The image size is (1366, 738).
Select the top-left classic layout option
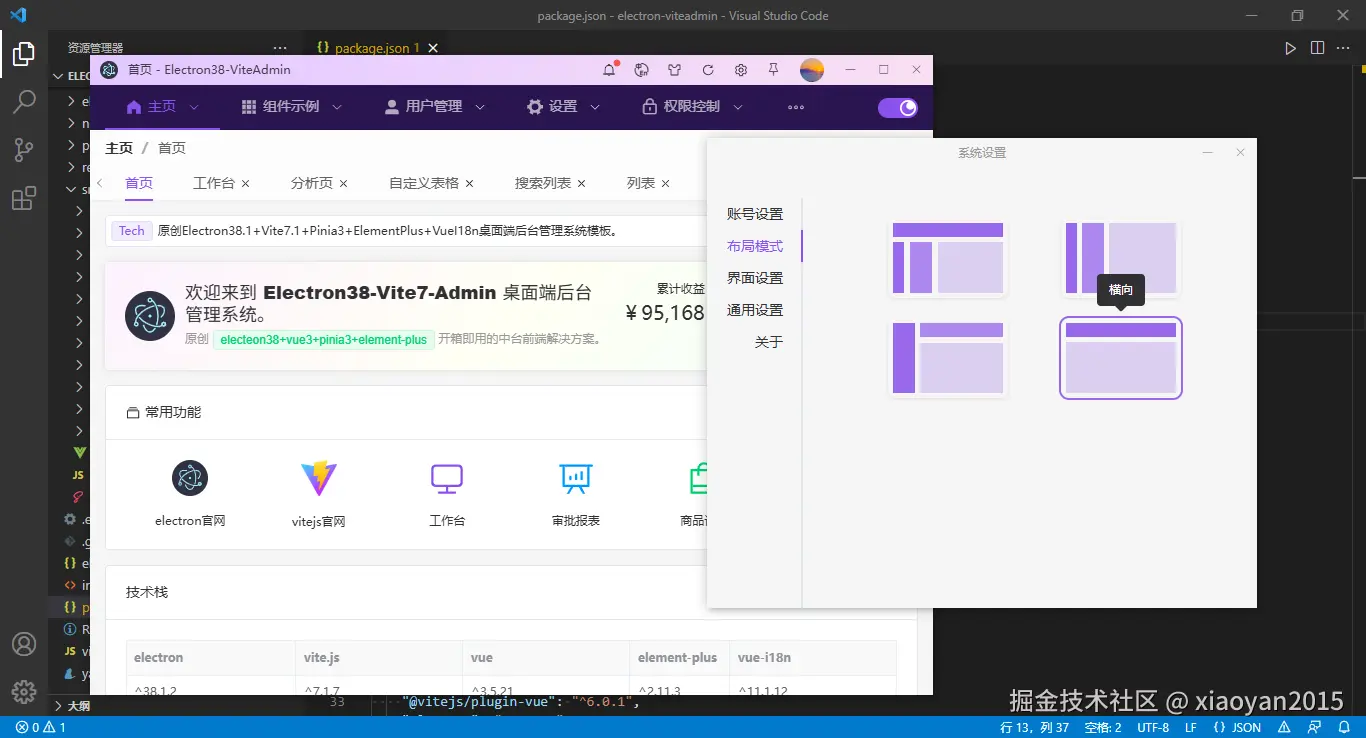point(946,258)
